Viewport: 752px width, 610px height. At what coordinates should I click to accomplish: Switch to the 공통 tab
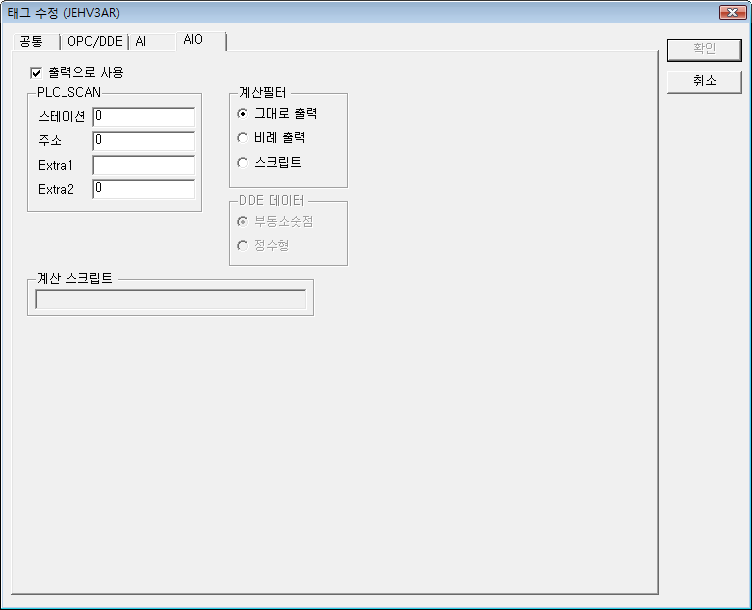point(32,42)
